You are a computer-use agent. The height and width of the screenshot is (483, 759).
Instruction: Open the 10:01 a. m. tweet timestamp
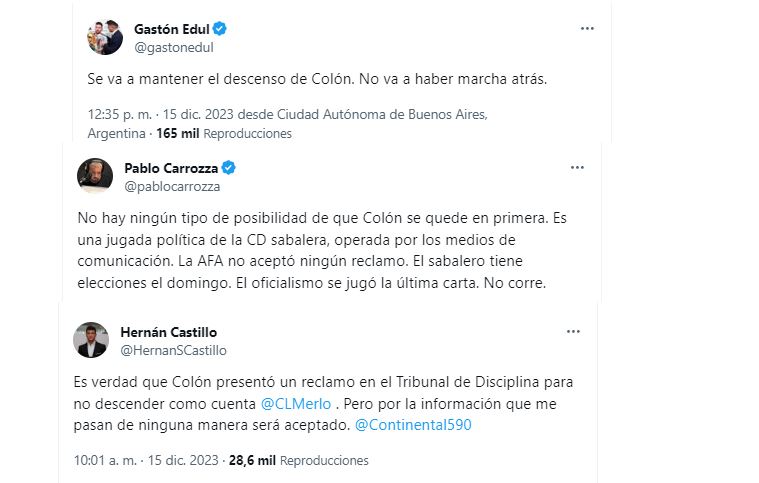point(105,460)
